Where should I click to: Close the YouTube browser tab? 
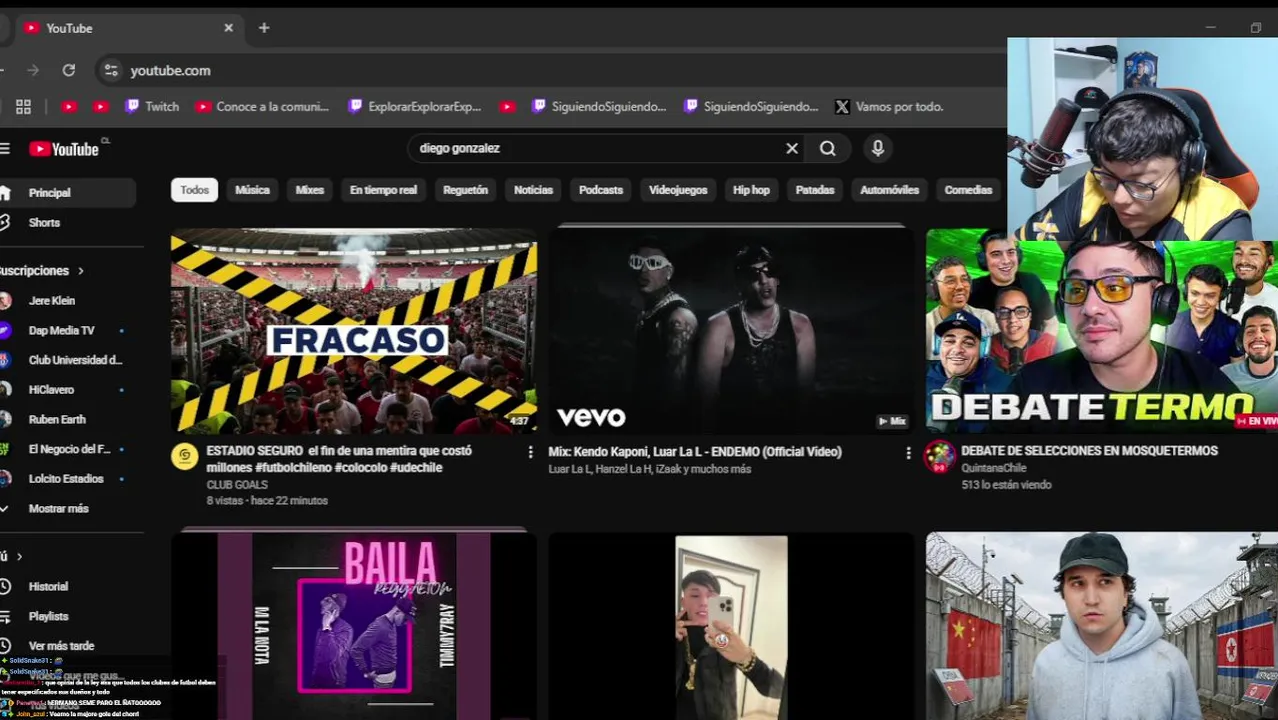[228, 28]
